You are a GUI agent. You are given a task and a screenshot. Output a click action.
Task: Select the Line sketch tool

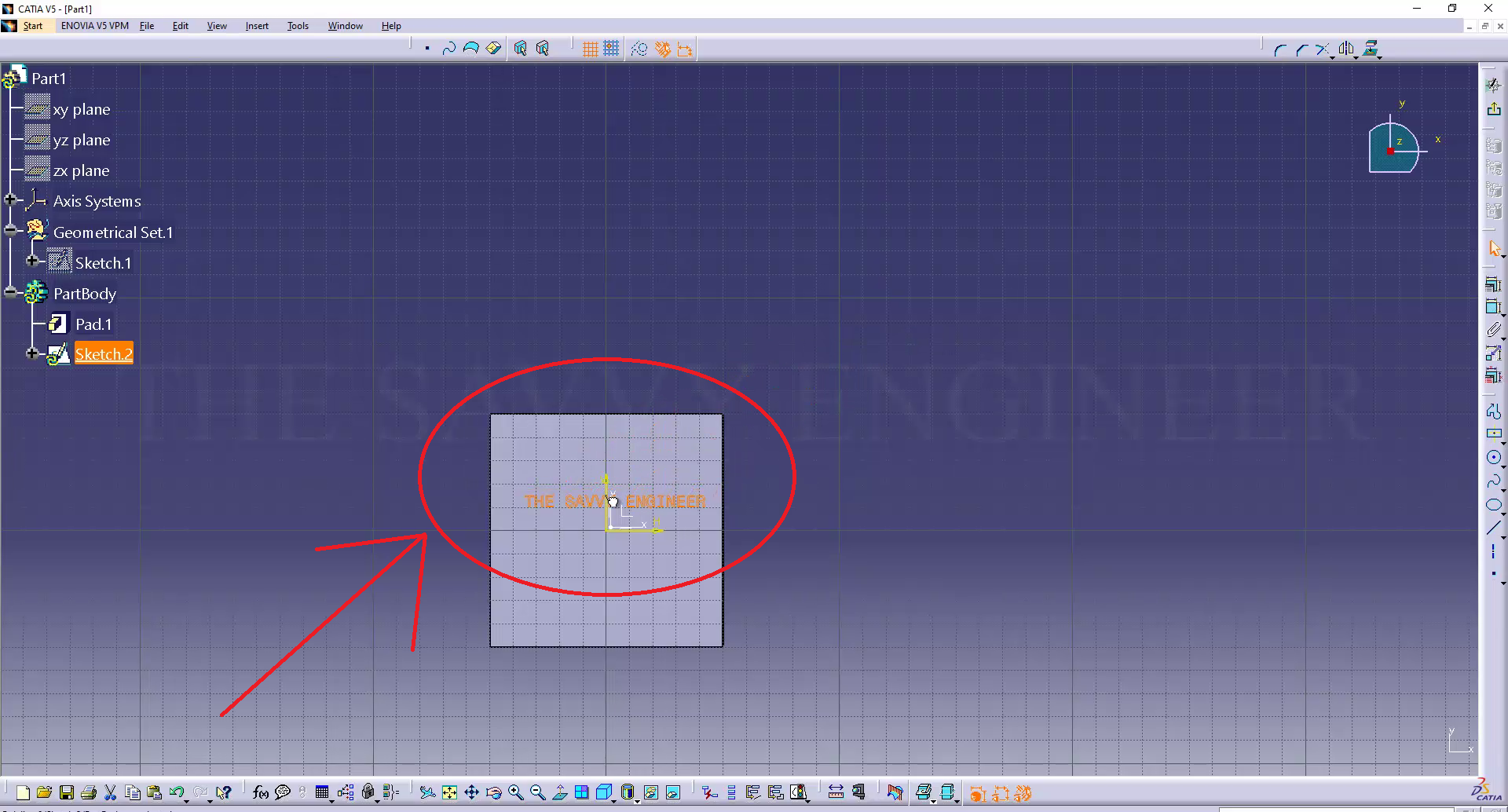pyautogui.click(x=1493, y=529)
